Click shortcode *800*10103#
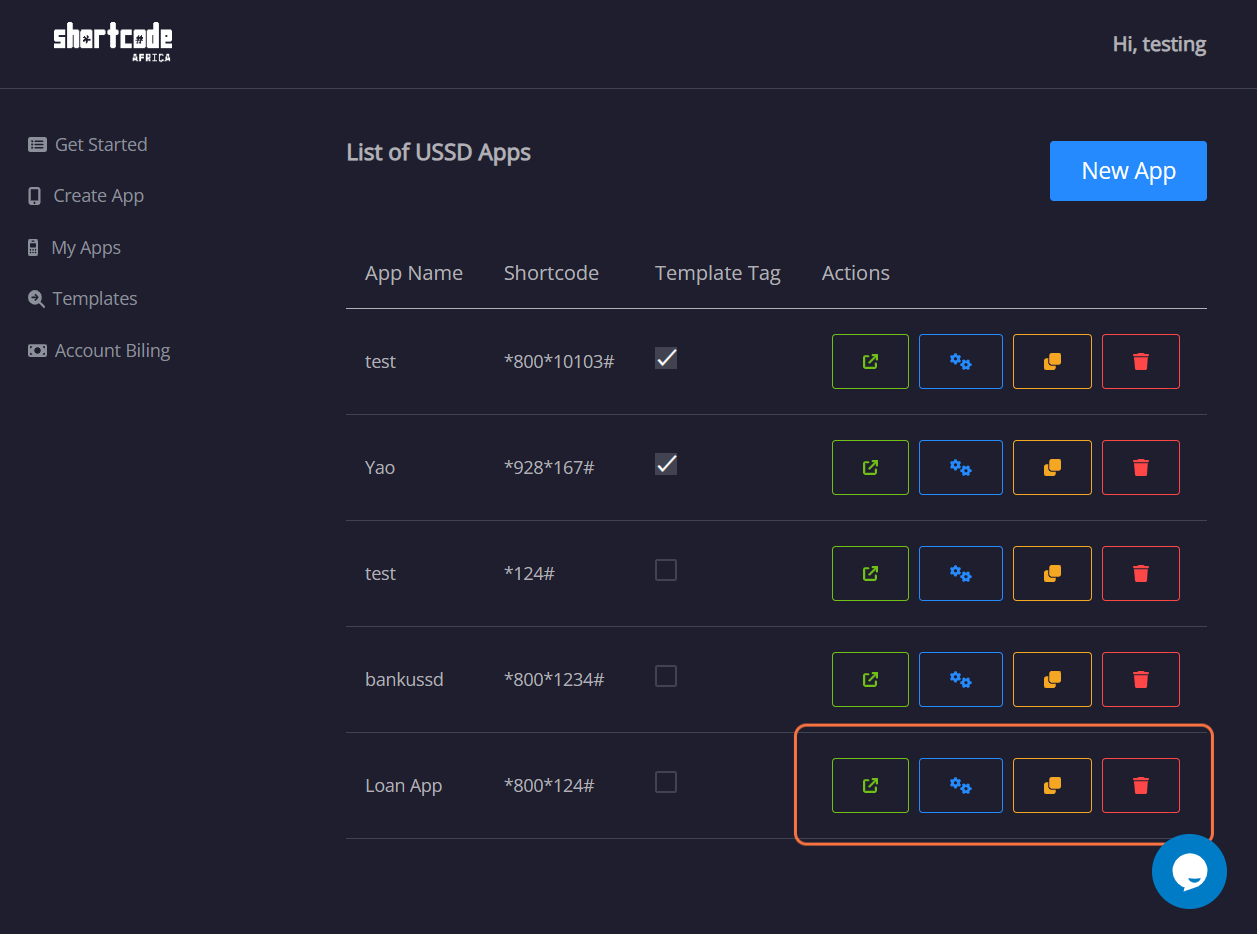 pos(559,361)
